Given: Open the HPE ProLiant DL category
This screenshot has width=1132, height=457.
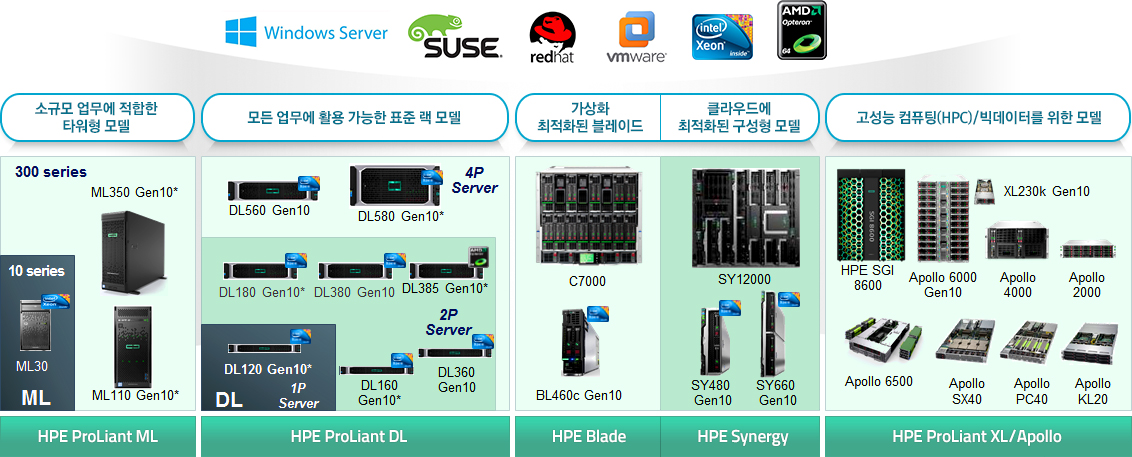Looking at the screenshot, I should [354, 436].
